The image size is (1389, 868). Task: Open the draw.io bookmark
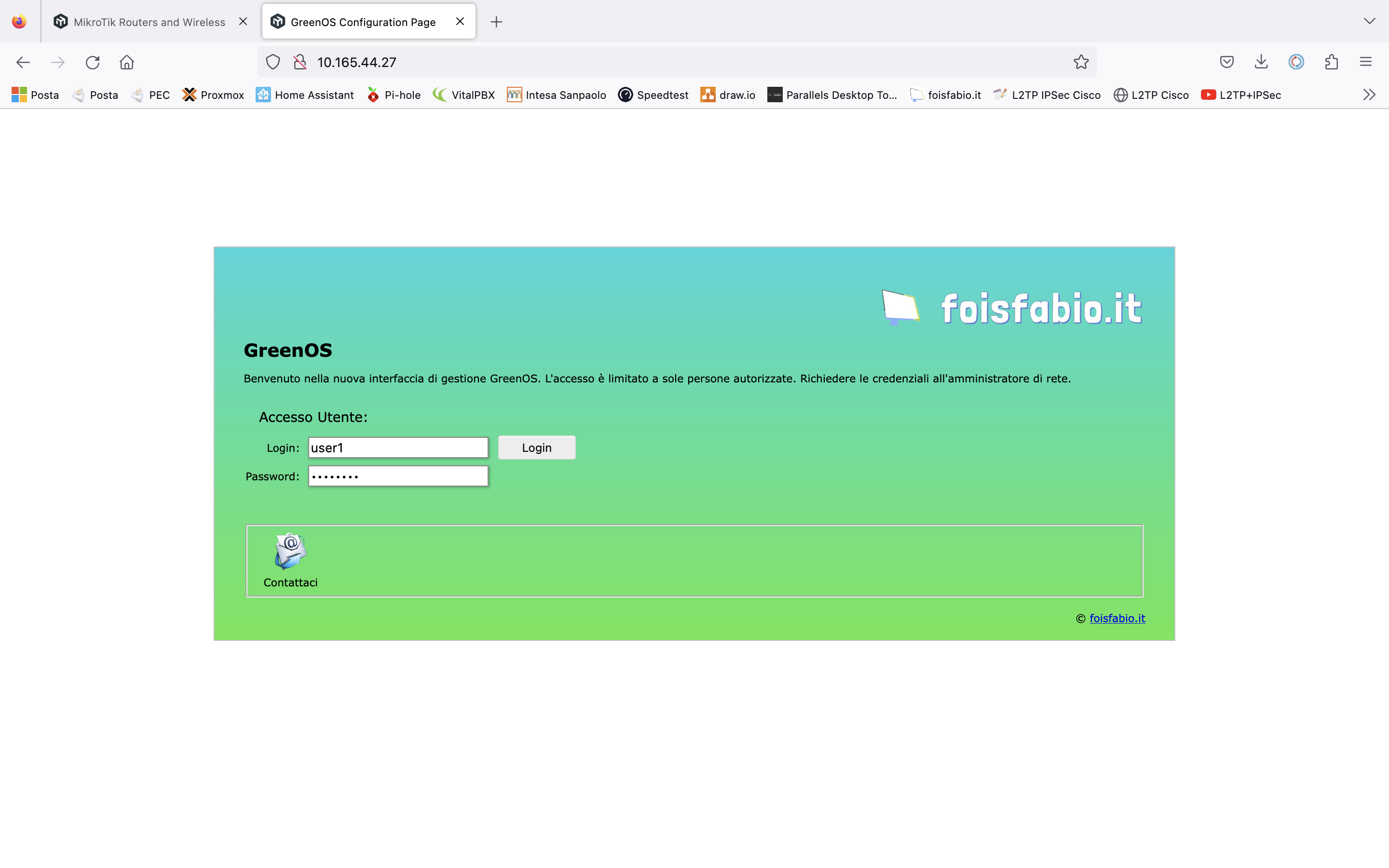click(x=727, y=95)
